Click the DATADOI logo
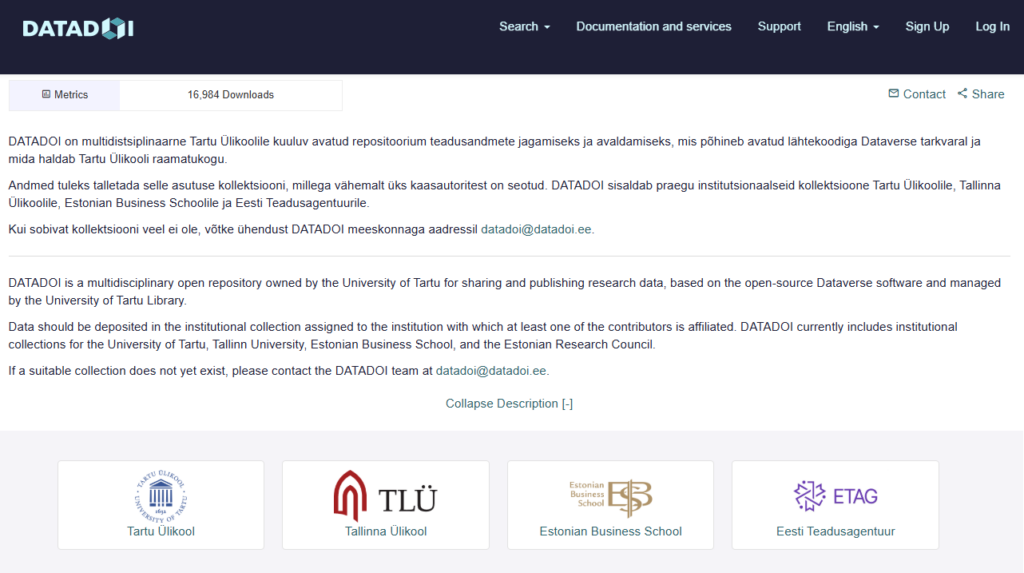 (x=78, y=28)
